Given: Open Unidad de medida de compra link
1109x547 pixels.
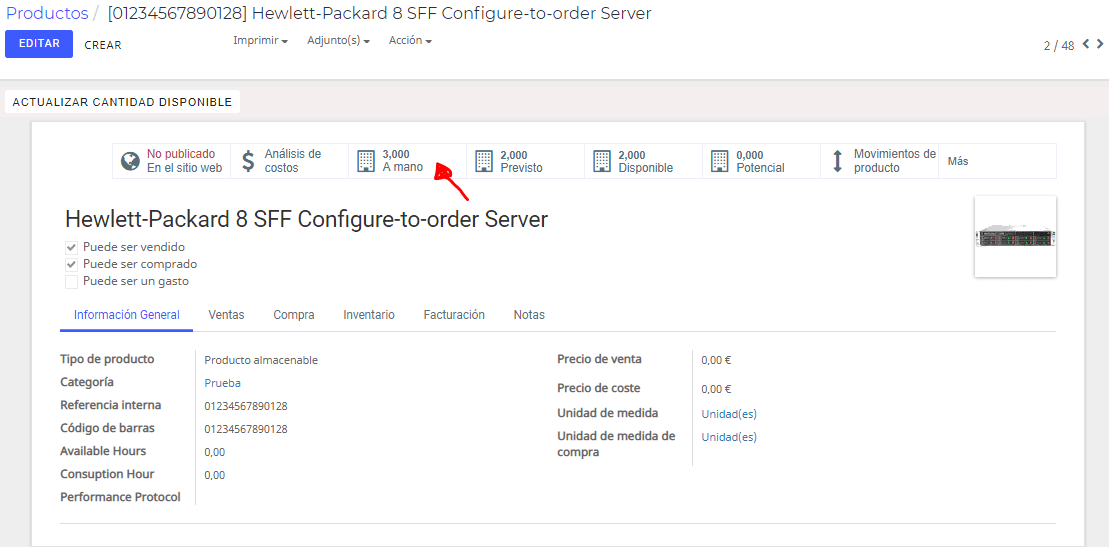Looking at the screenshot, I should point(729,437).
